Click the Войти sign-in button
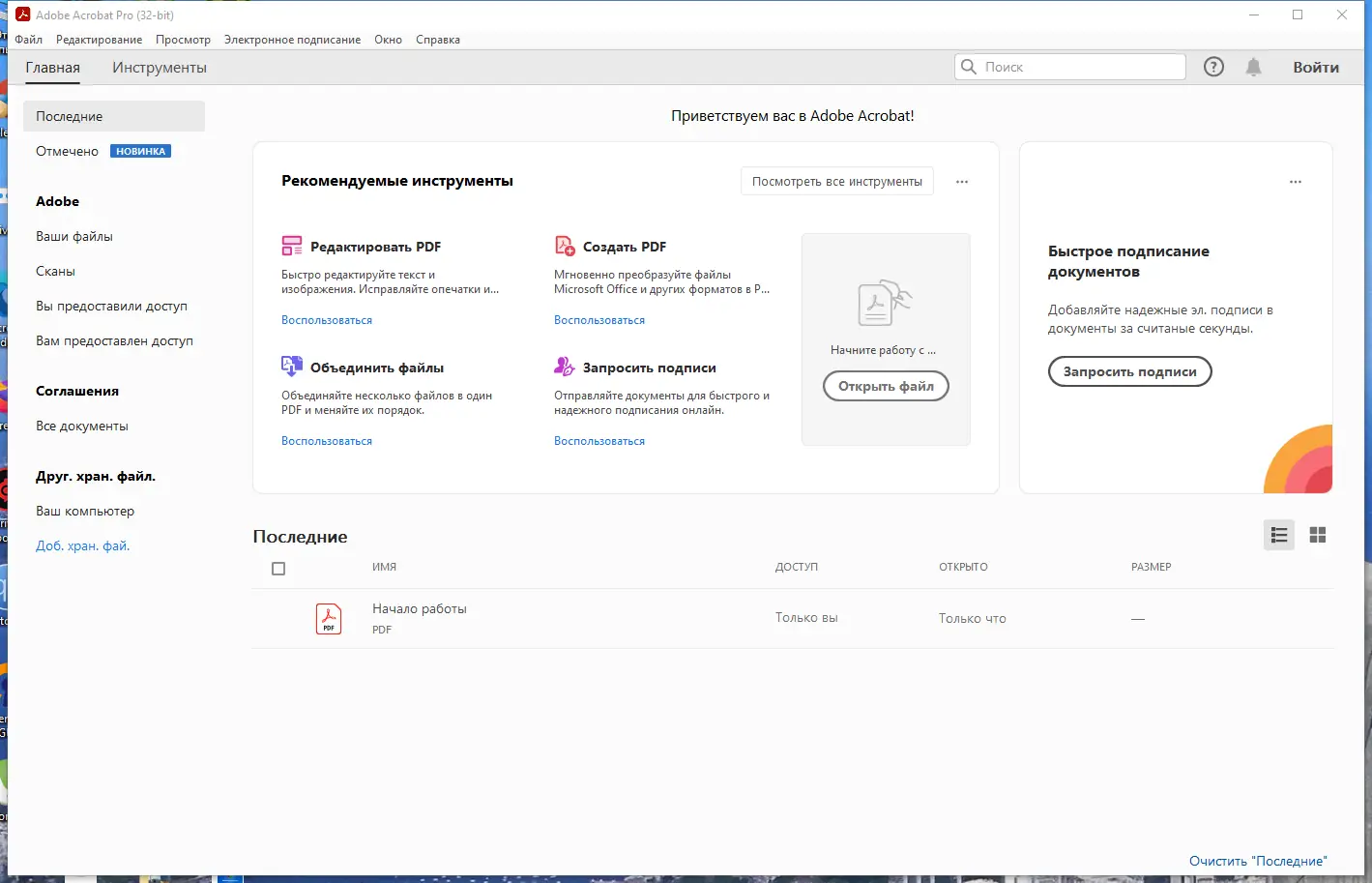The height and width of the screenshot is (883, 1372). coord(1316,67)
